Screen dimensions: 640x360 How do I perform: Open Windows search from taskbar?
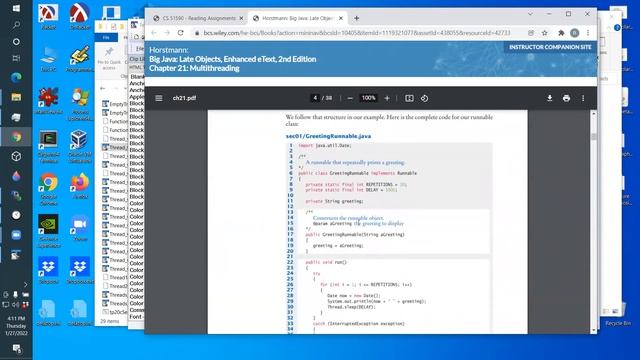(x=16, y=25)
